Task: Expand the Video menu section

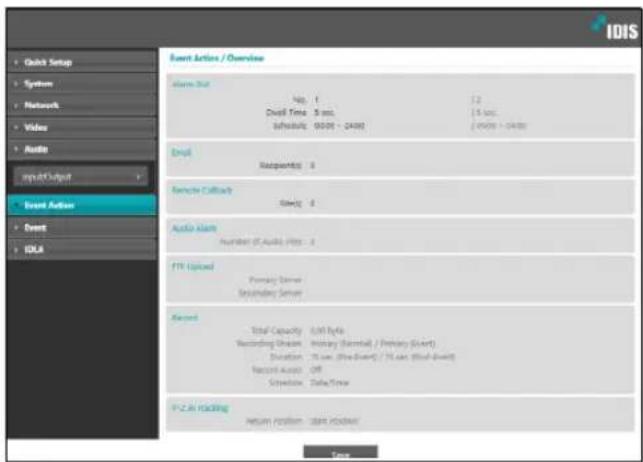Action: point(82,127)
